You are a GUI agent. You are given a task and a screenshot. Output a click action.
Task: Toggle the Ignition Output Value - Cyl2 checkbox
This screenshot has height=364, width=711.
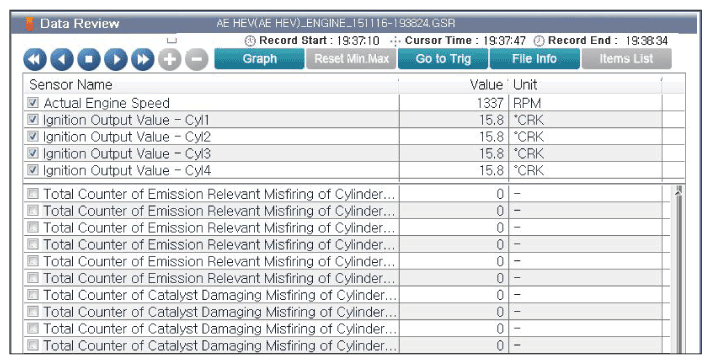point(33,136)
